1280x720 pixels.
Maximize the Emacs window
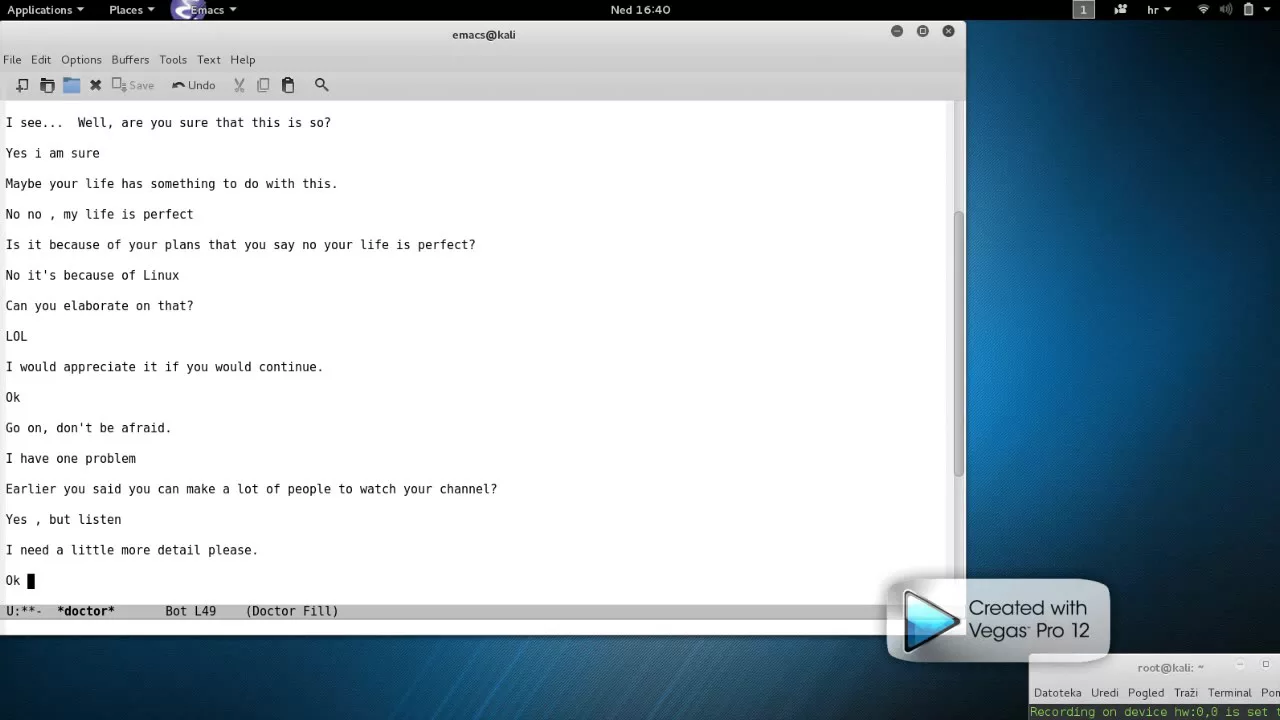(922, 31)
